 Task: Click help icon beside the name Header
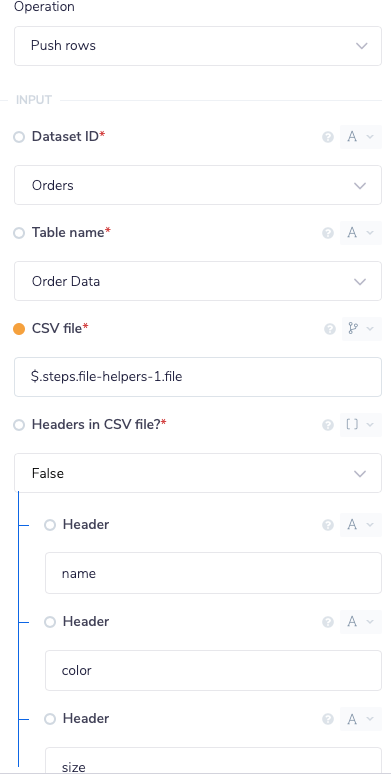point(328,525)
